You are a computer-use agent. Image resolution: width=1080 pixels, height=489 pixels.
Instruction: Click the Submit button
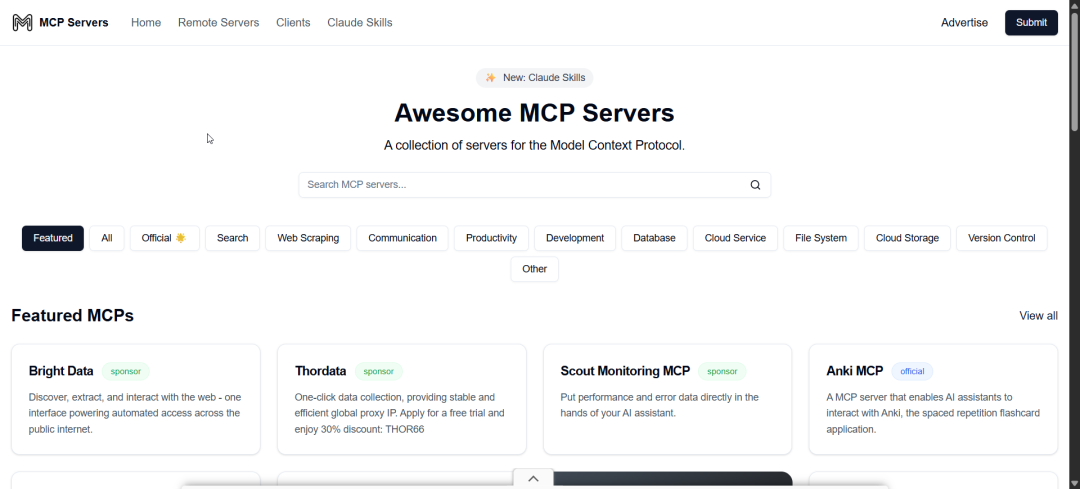(x=1031, y=23)
